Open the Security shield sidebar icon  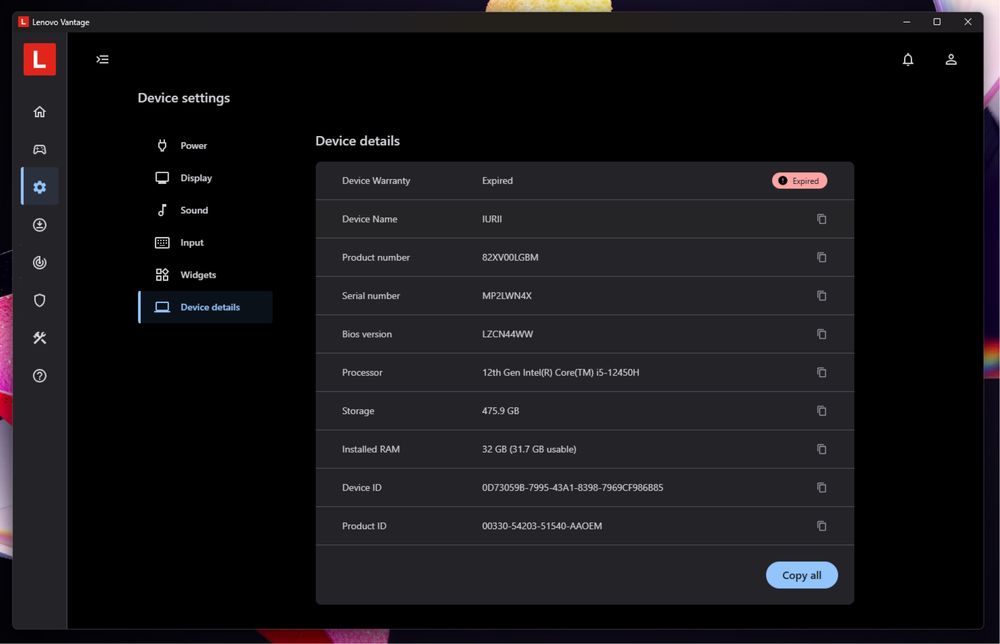coord(40,300)
